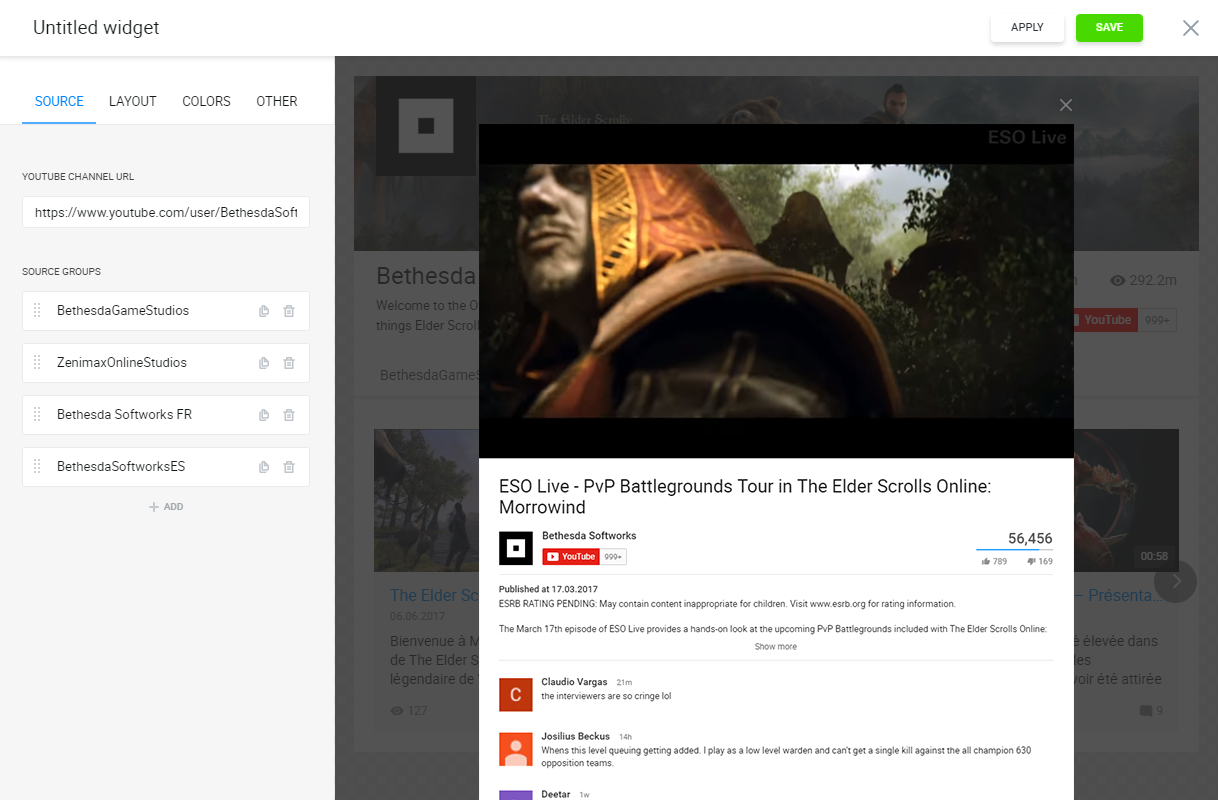
Task: Duplicate the Bethesda Softworks FR group
Action: coord(264,415)
